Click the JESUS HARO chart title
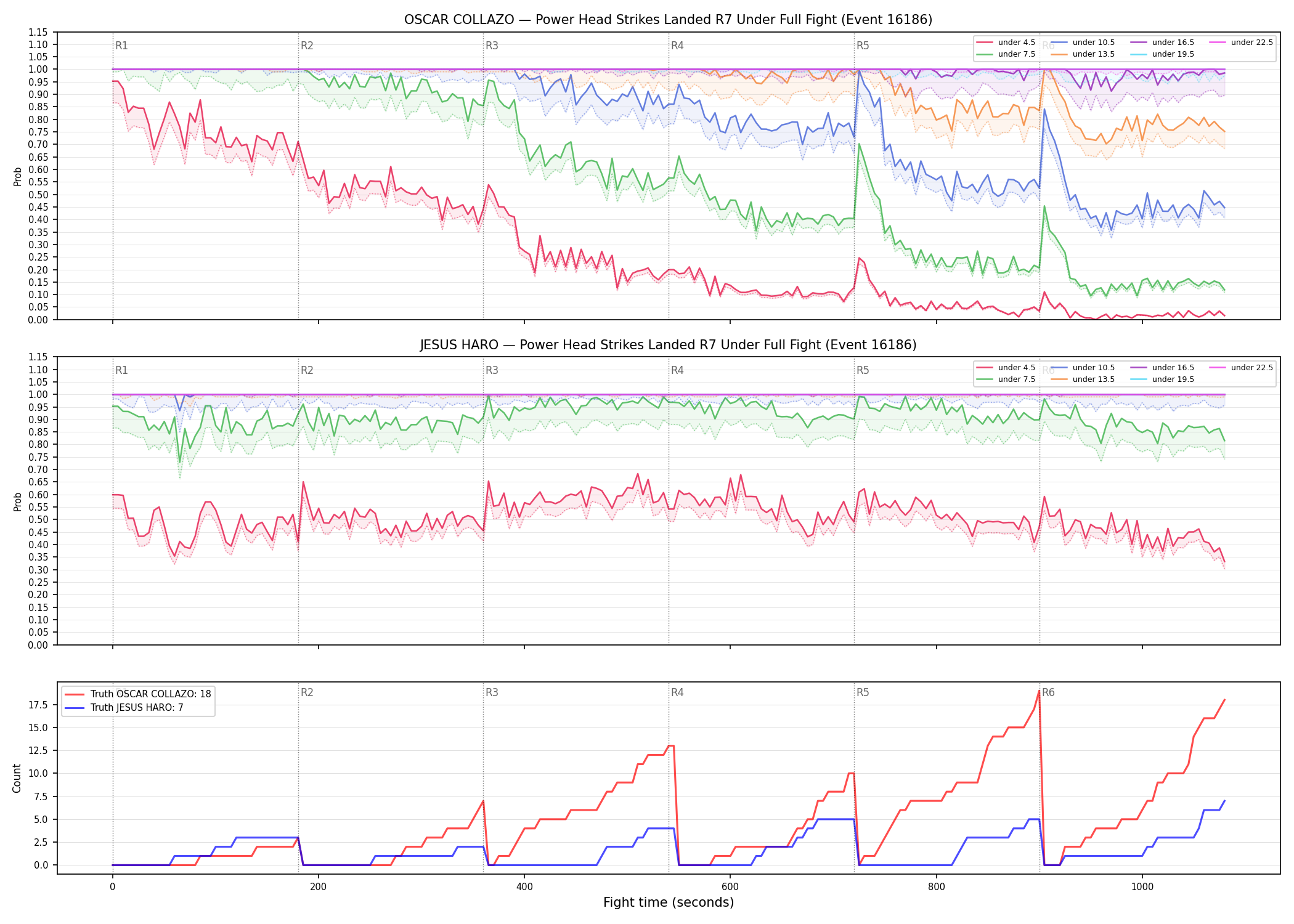The width and height of the screenshot is (1294, 924). (x=668, y=345)
